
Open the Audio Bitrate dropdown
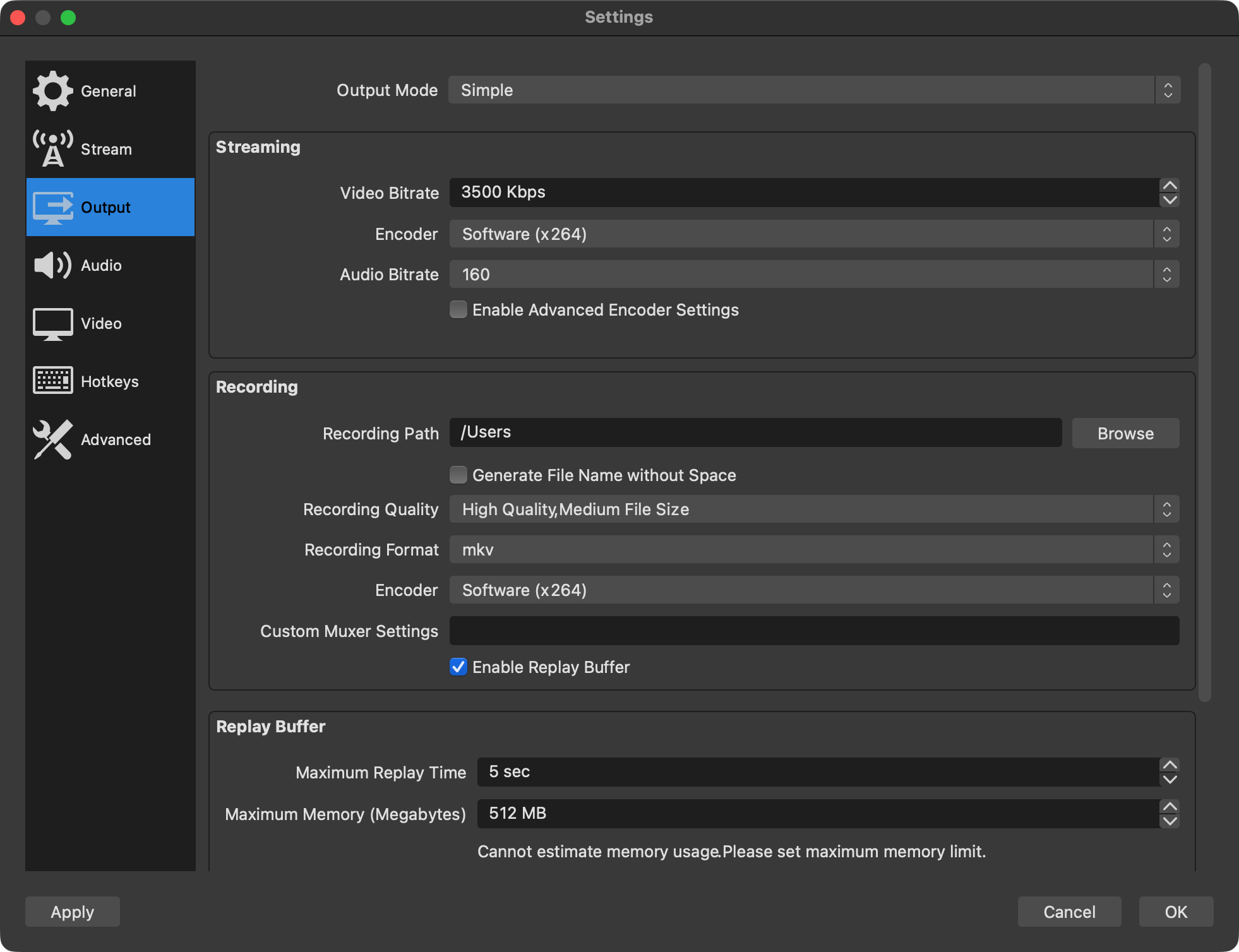[x=813, y=274]
